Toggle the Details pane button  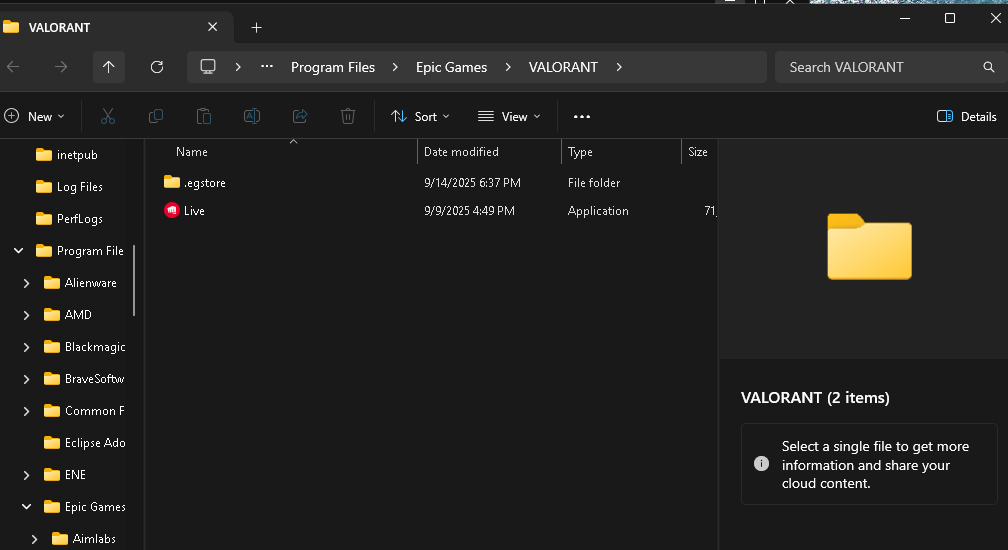966,116
